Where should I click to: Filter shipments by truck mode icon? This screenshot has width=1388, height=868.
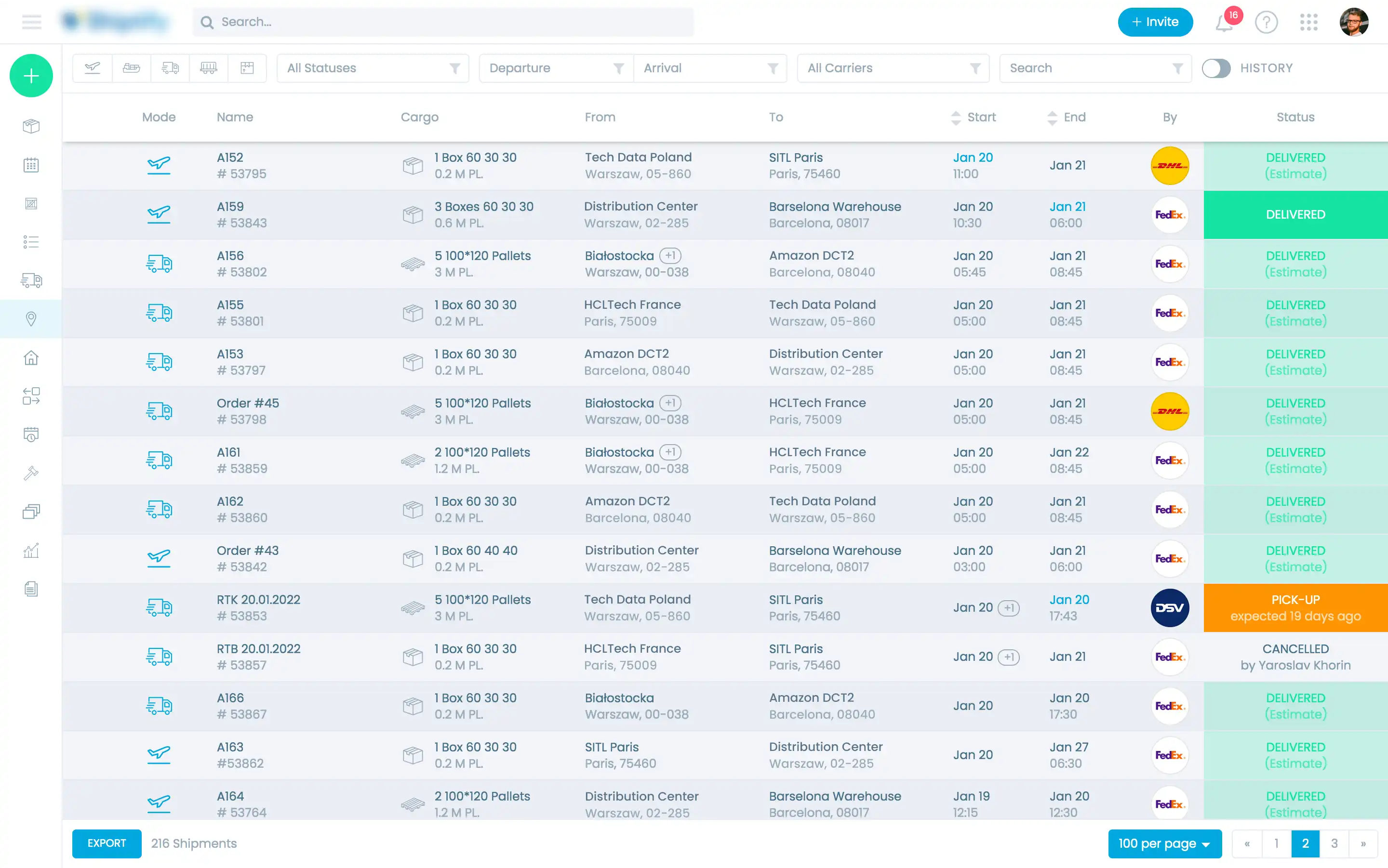coord(170,68)
